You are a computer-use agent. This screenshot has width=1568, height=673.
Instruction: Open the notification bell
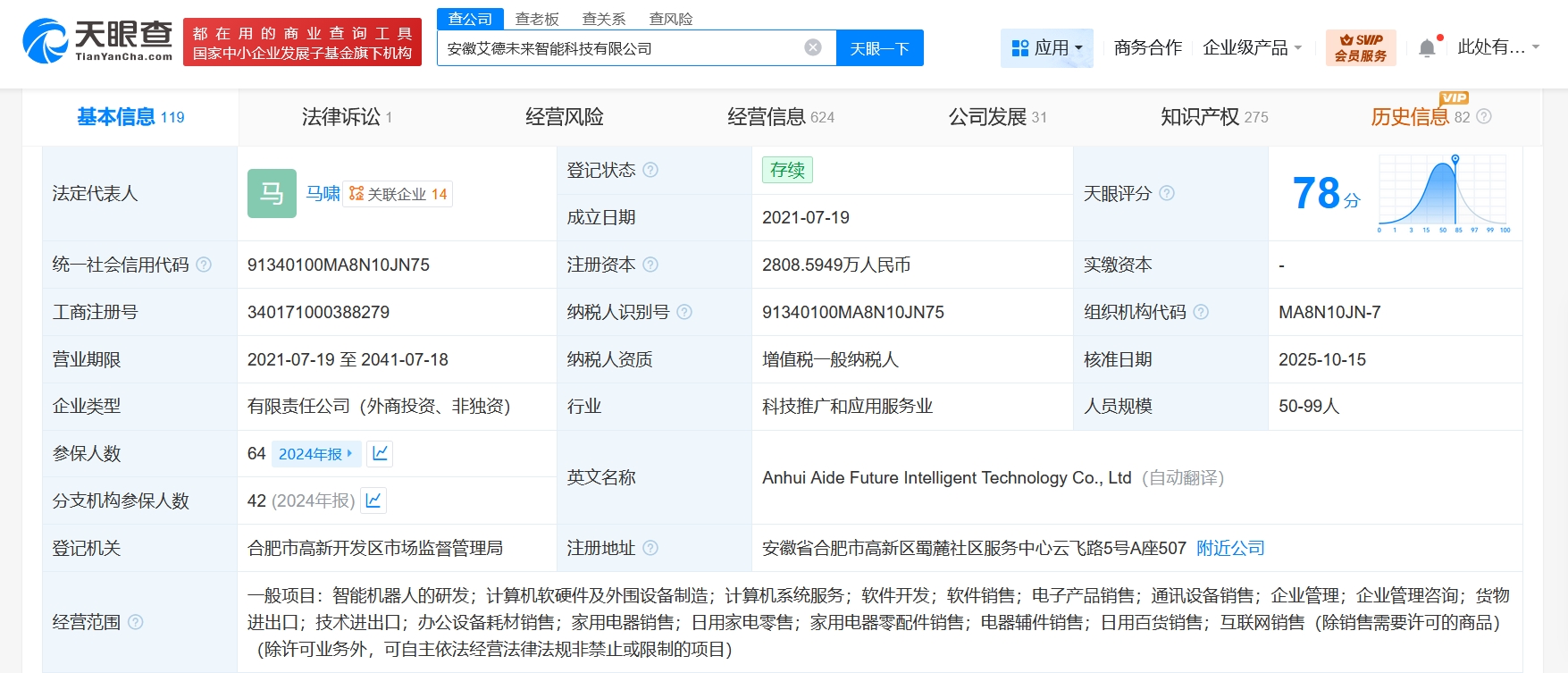pyautogui.click(x=1427, y=48)
